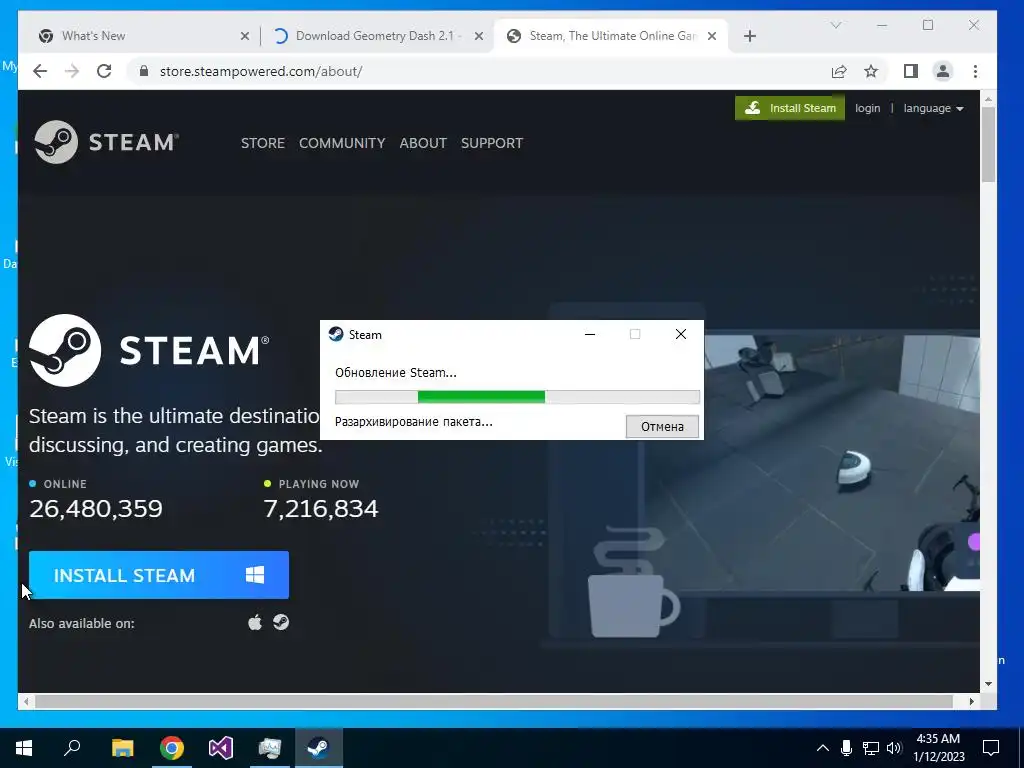Open the volume tray icon
Image resolution: width=1024 pixels, height=768 pixels.
pos(894,748)
